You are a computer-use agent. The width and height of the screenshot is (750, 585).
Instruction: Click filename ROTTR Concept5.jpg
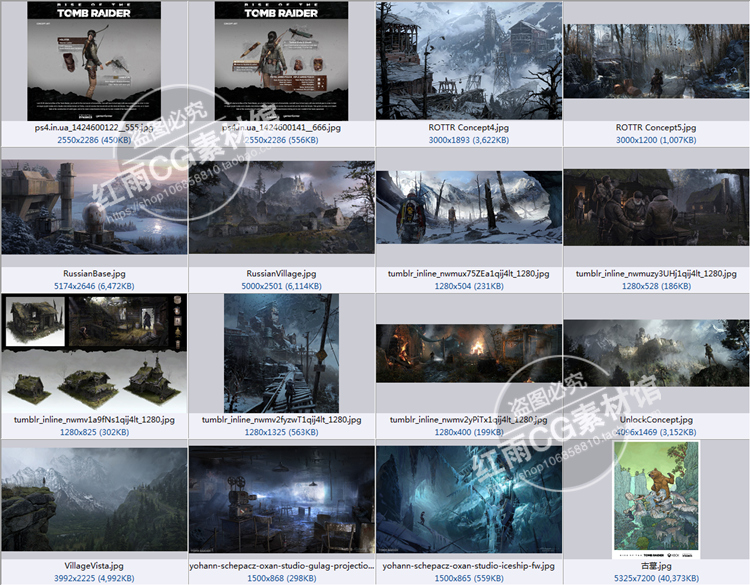(x=656, y=128)
